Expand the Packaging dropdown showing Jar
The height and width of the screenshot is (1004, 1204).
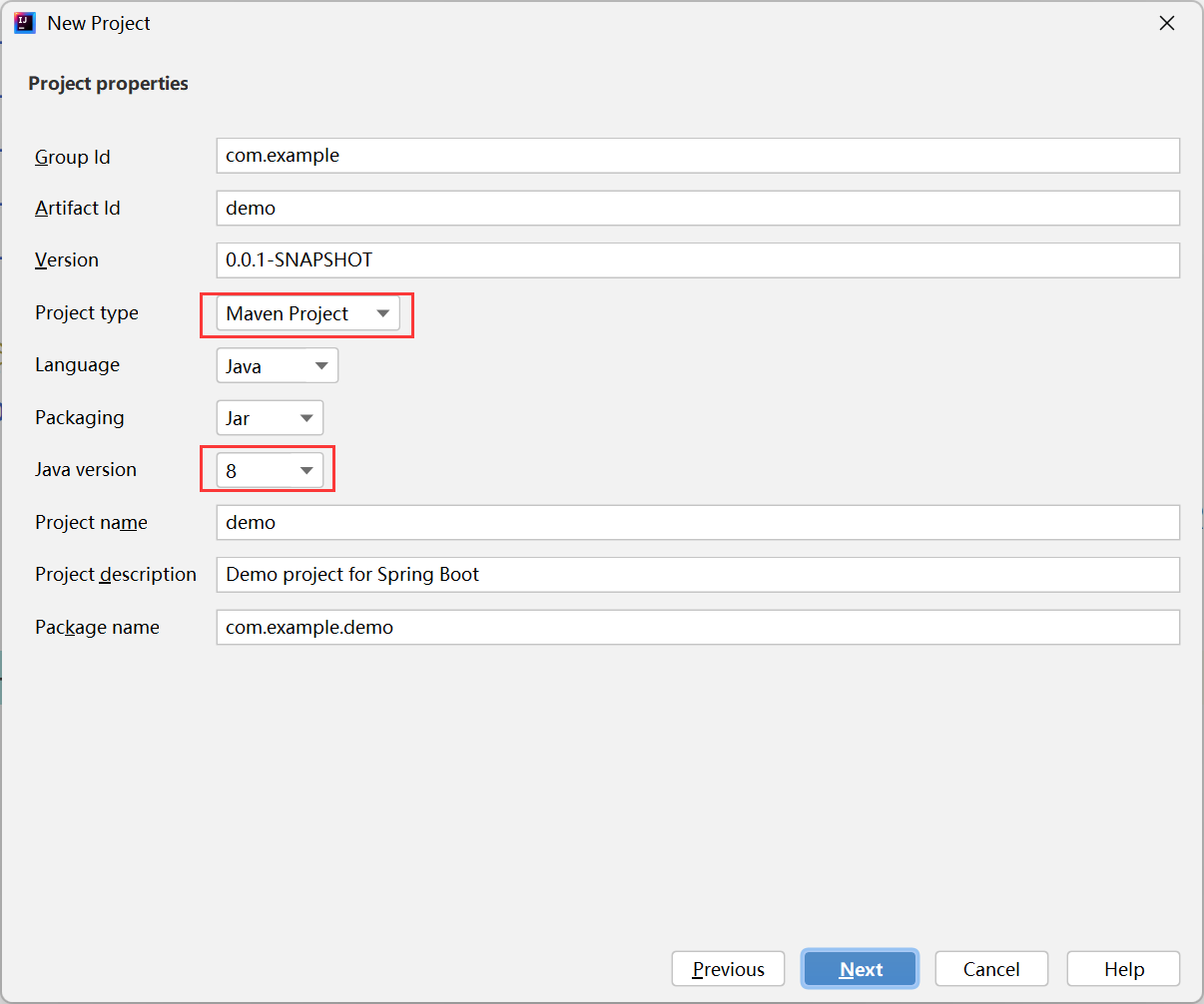click(x=270, y=418)
